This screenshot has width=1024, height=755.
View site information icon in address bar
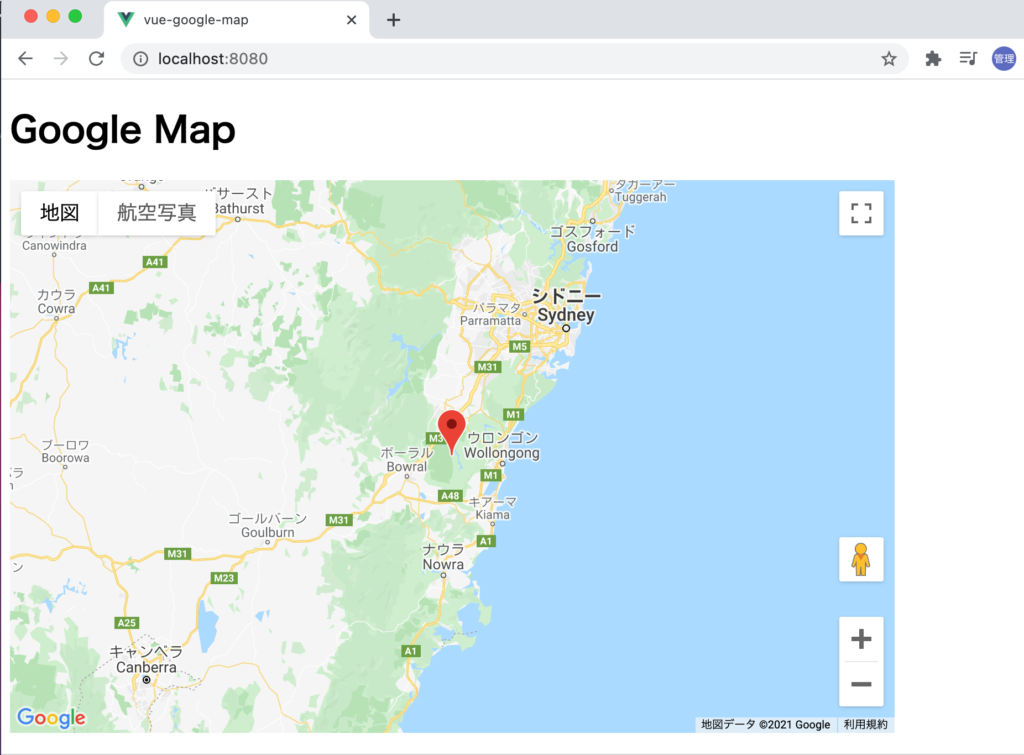(141, 59)
